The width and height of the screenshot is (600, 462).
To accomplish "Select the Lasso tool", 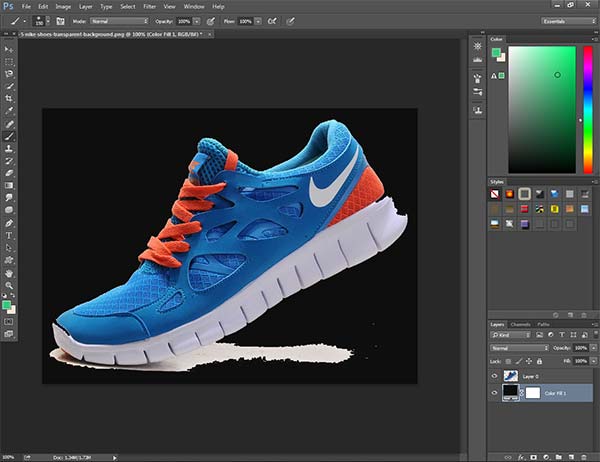I will click(8, 74).
